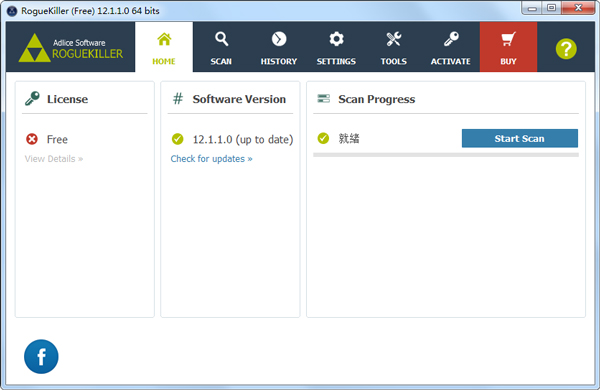
Task: Open the Tools tab
Action: coord(393,47)
